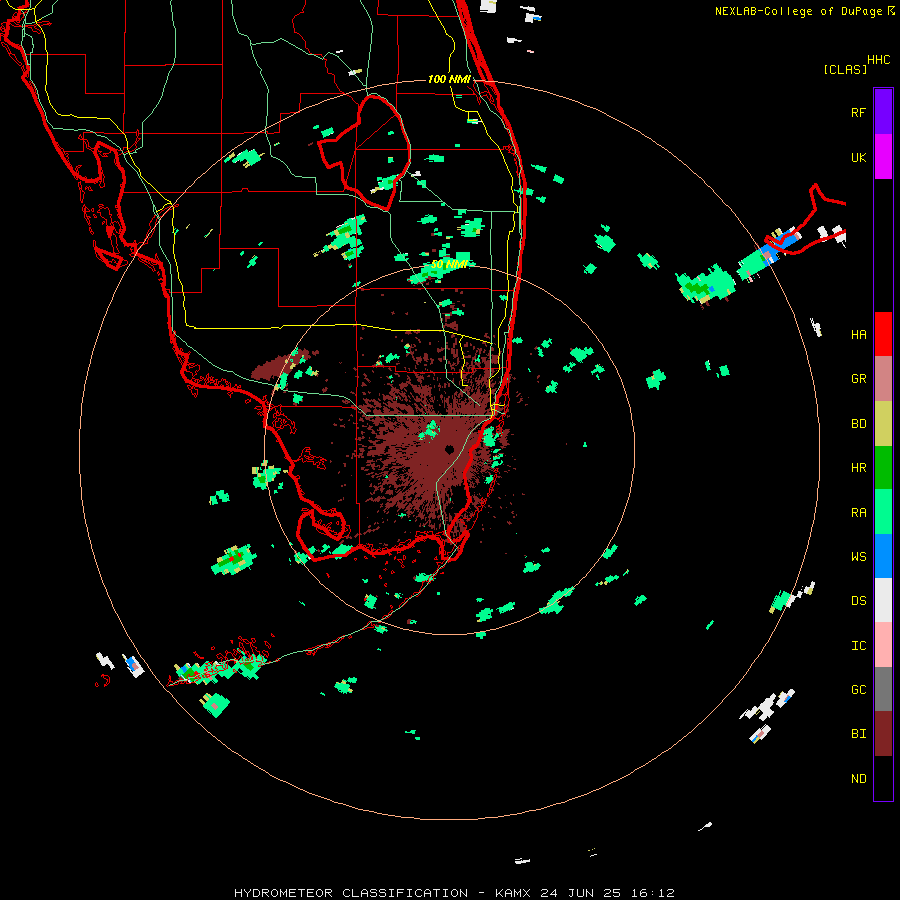Image resolution: width=900 pixels, height=900 pixels.
Task: Select the BD yellow legend swatch
Action: tap(883, 424)
